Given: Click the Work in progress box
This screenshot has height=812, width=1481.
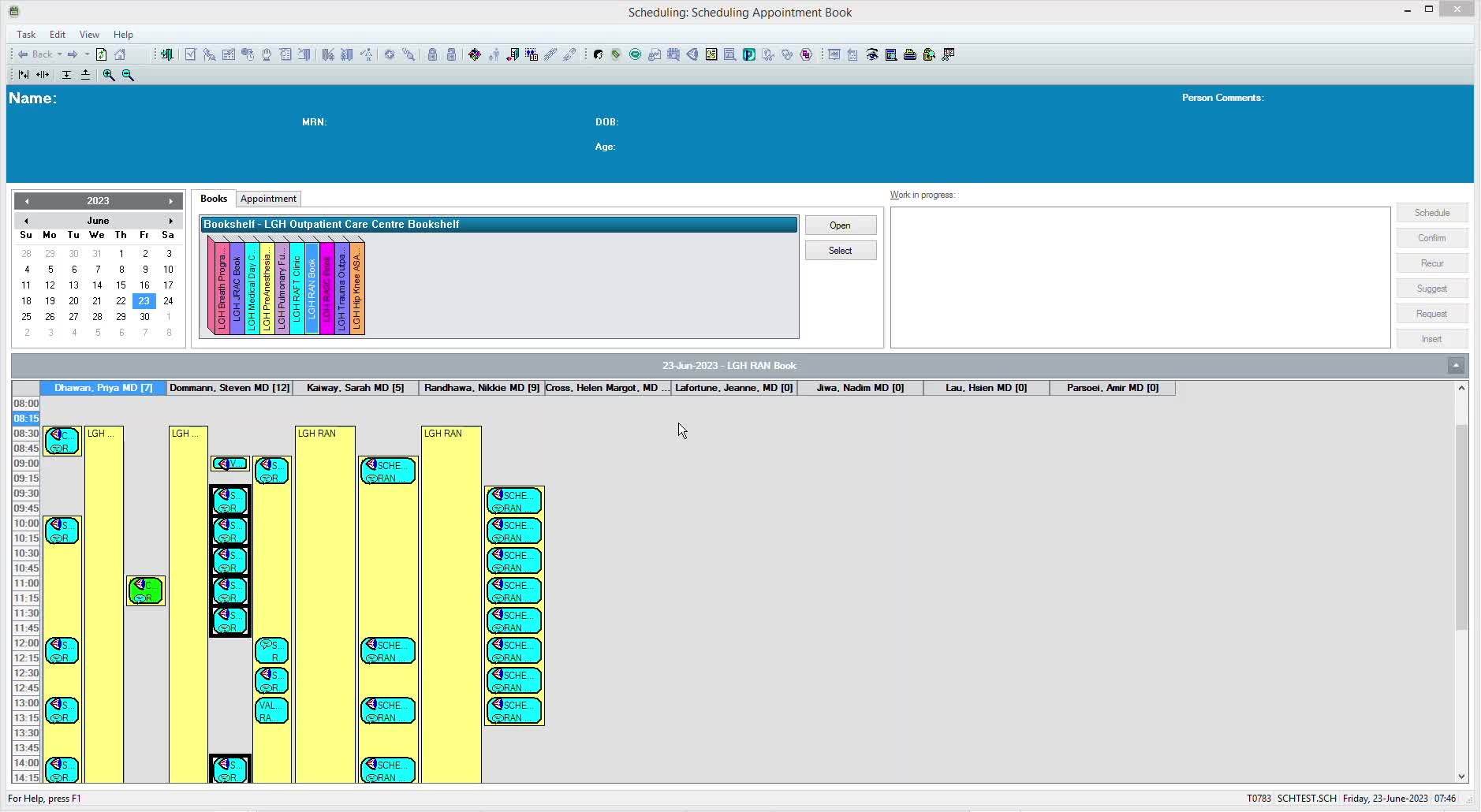Looking at the screenshot, I should tap(1140, 277).
